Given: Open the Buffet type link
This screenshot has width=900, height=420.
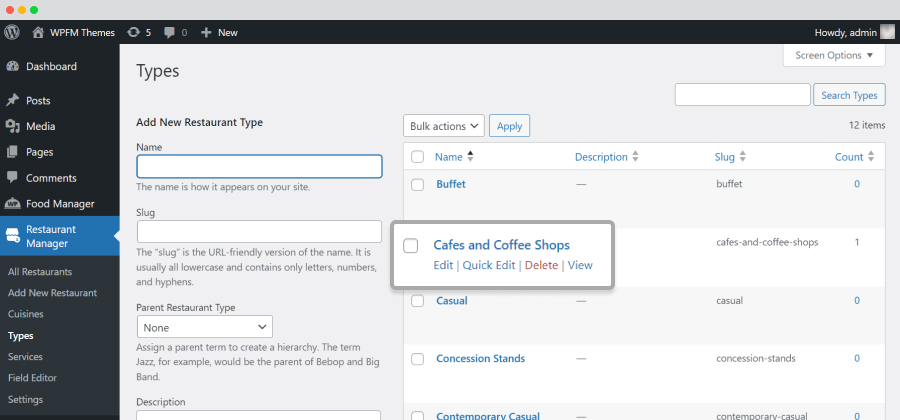Looking at the screenshot, I should [451, 184].
